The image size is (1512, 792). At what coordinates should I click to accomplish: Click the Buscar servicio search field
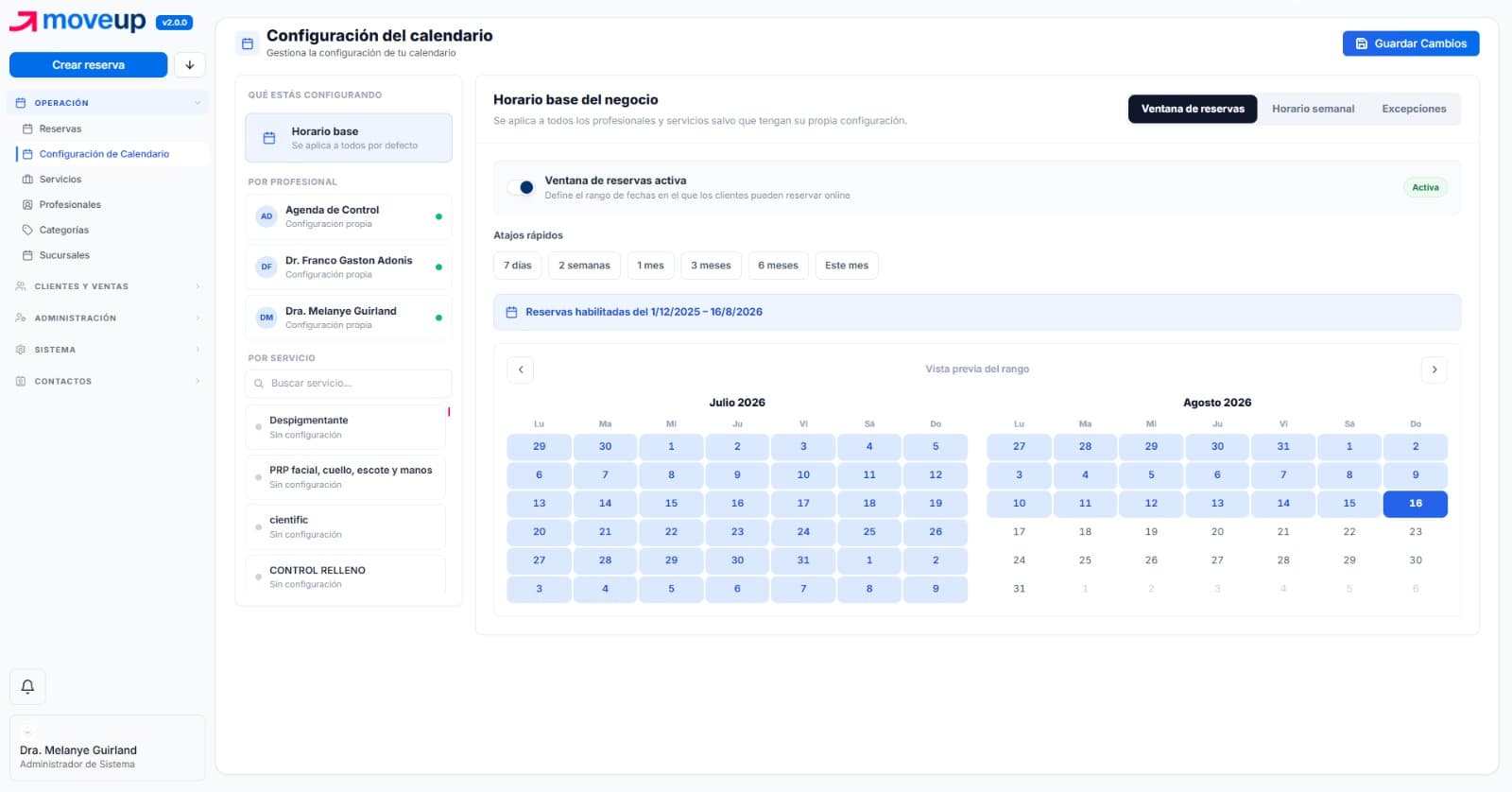(x=349, y=384)
